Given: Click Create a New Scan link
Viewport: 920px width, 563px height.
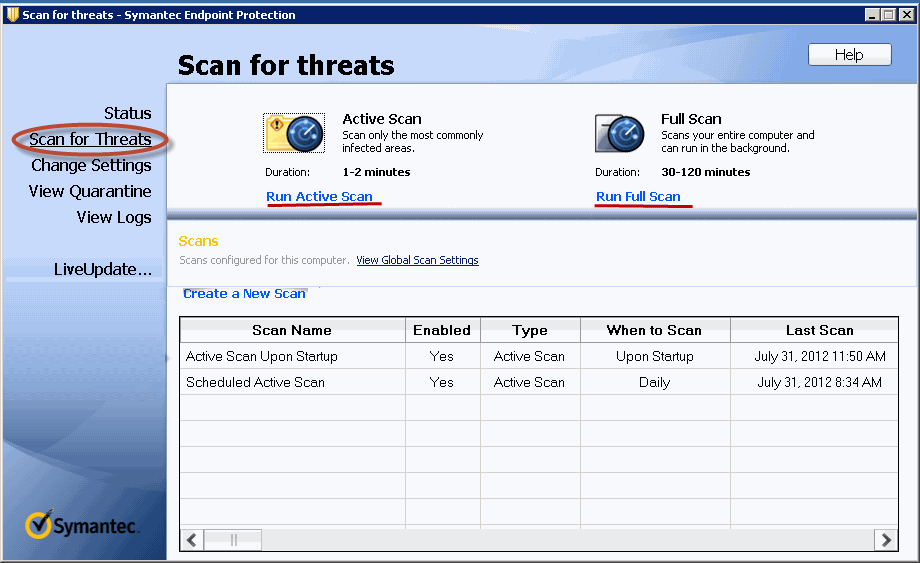Looking at the screenshot, I should pyautogui.click(x=244, y=293).
